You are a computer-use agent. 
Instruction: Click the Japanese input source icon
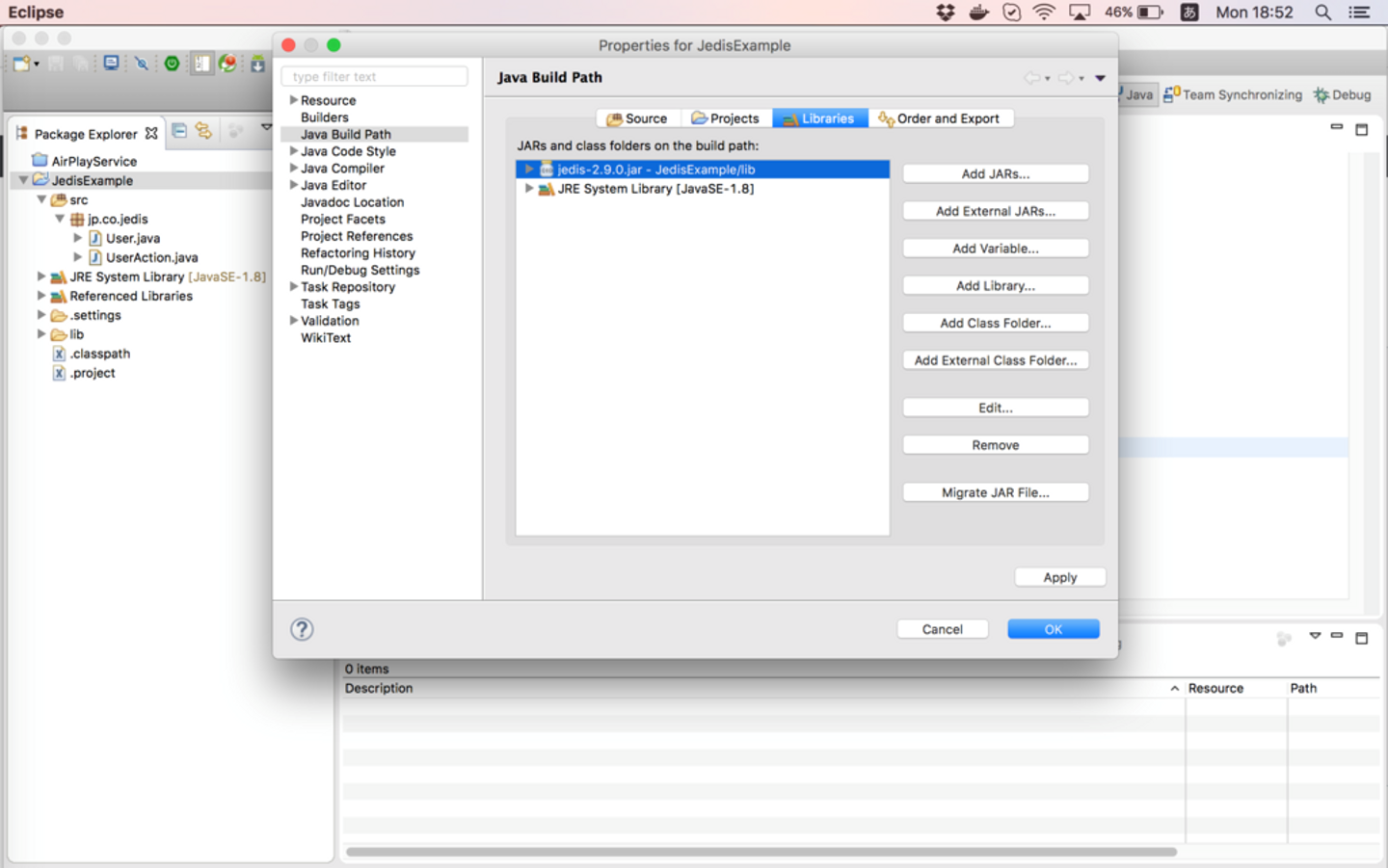coord(1189,13)
